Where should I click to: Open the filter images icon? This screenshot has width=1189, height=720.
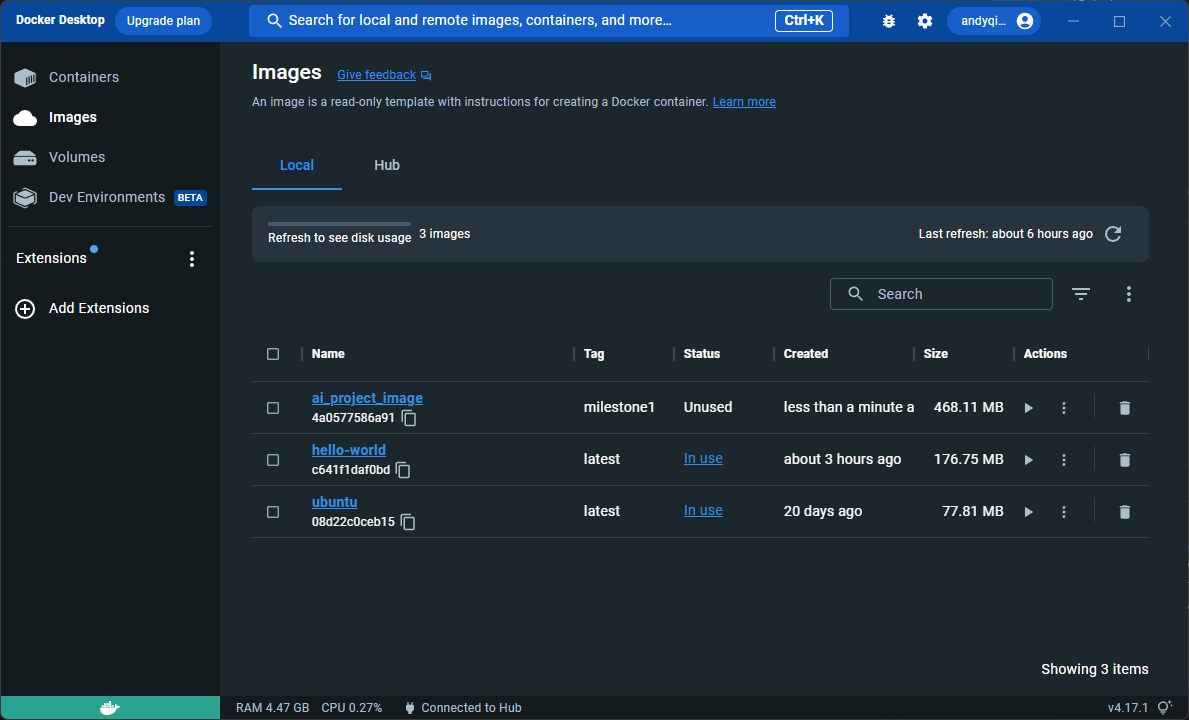click(1081, 294)
